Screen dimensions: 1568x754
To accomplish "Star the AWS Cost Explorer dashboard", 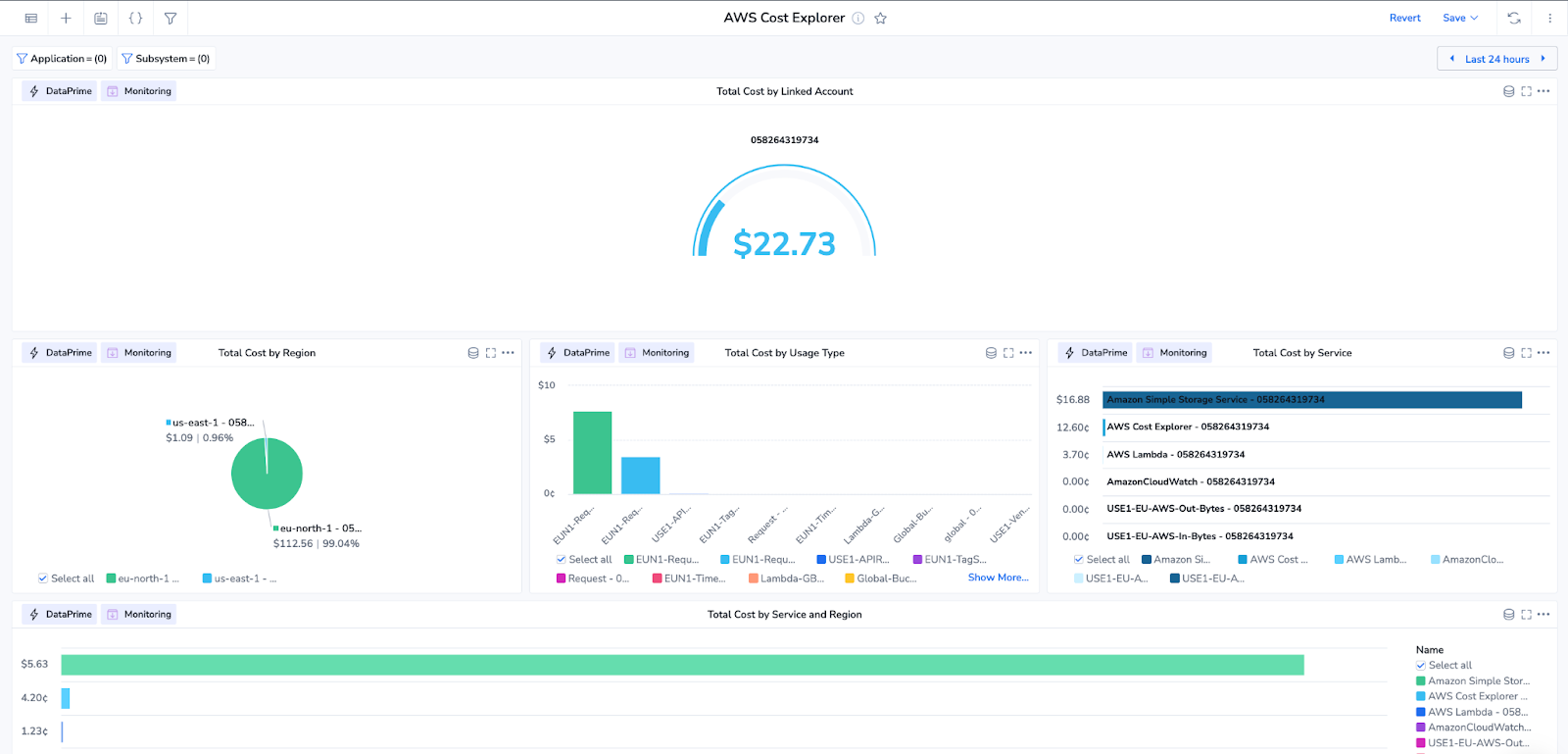I will [881, 18].
